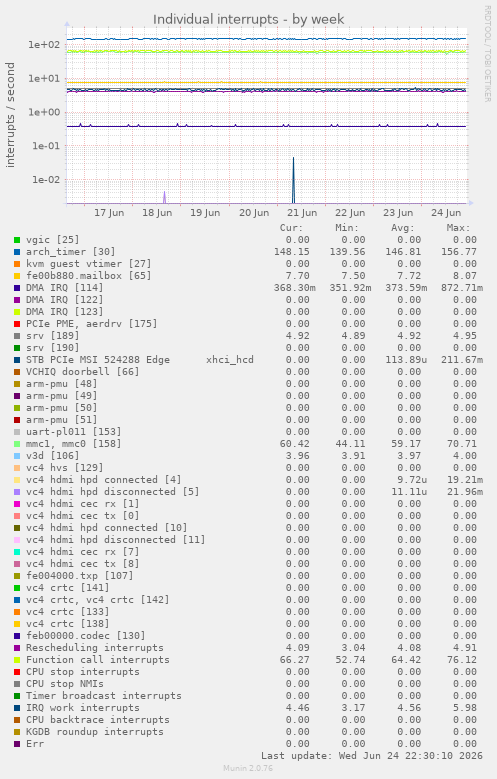This screenshot has width=497, height=779.
Task: Click the 'fe004000.txp [107]' legend label
Action: (80, 576)
